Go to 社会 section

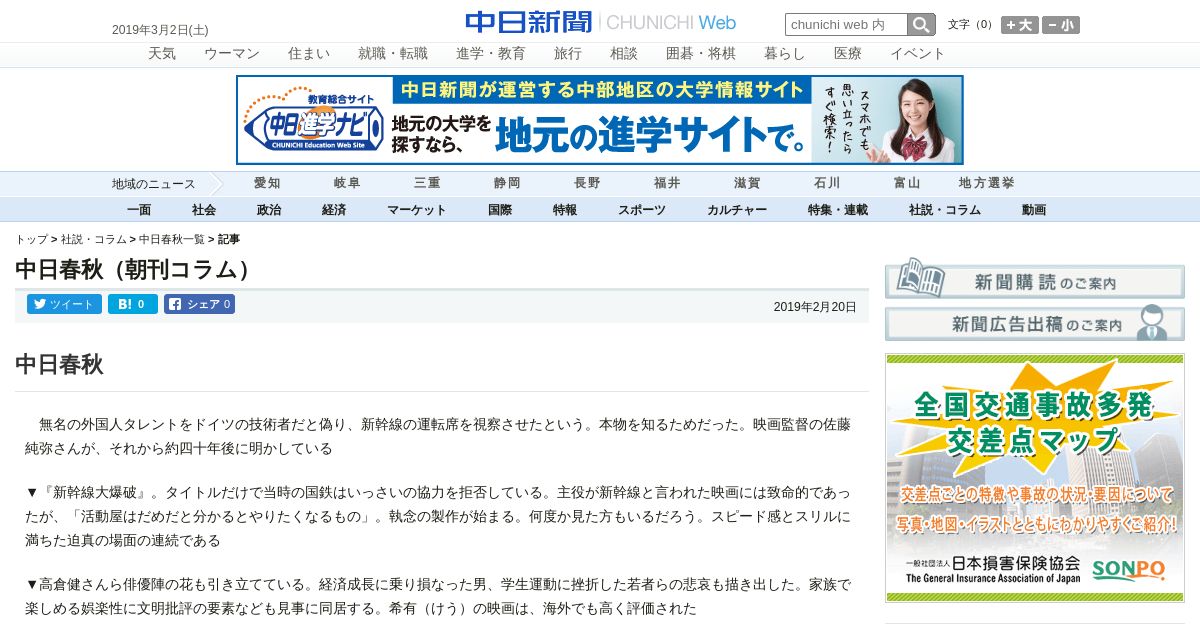204,210
